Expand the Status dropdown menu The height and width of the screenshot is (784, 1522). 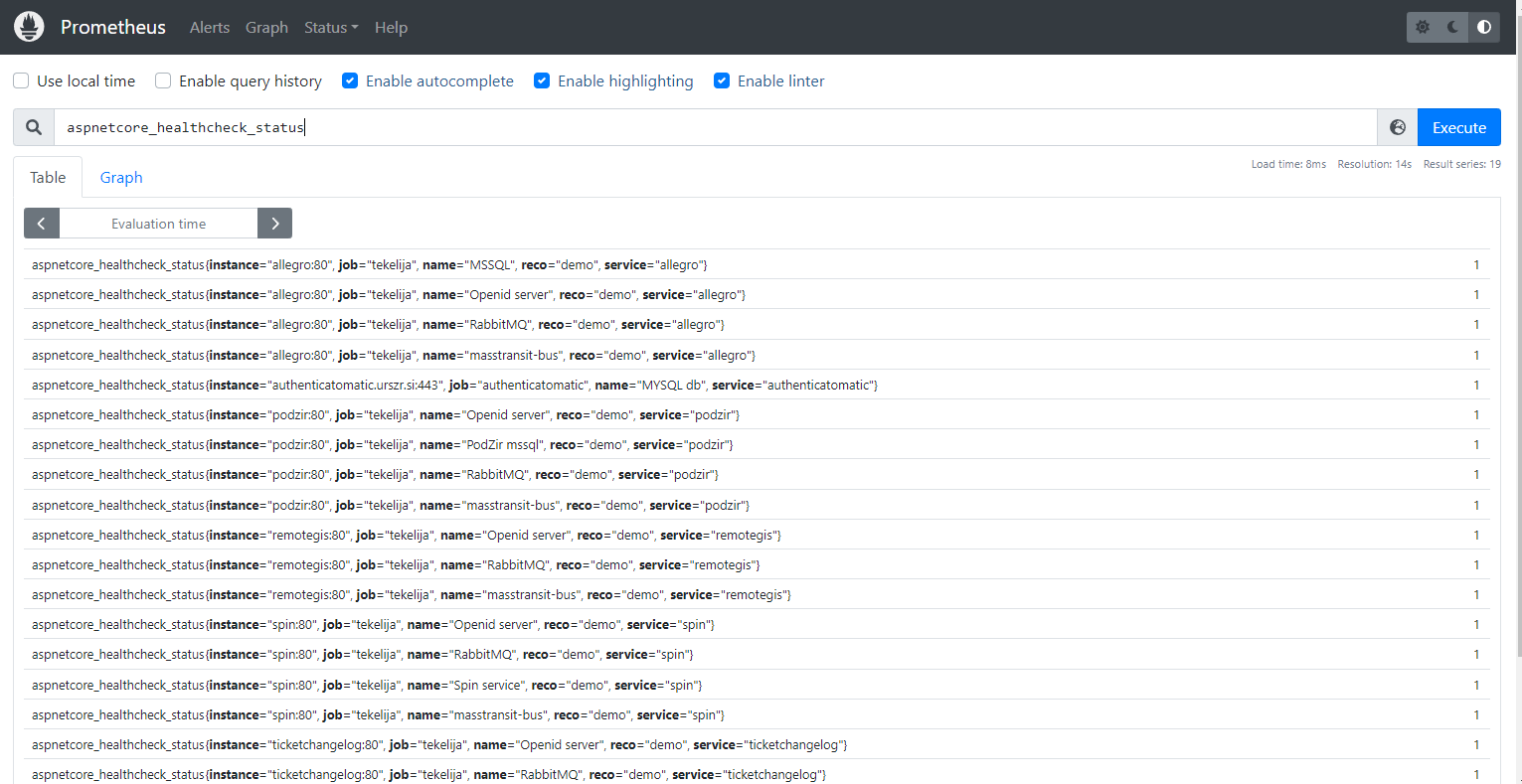coord(330,28)
